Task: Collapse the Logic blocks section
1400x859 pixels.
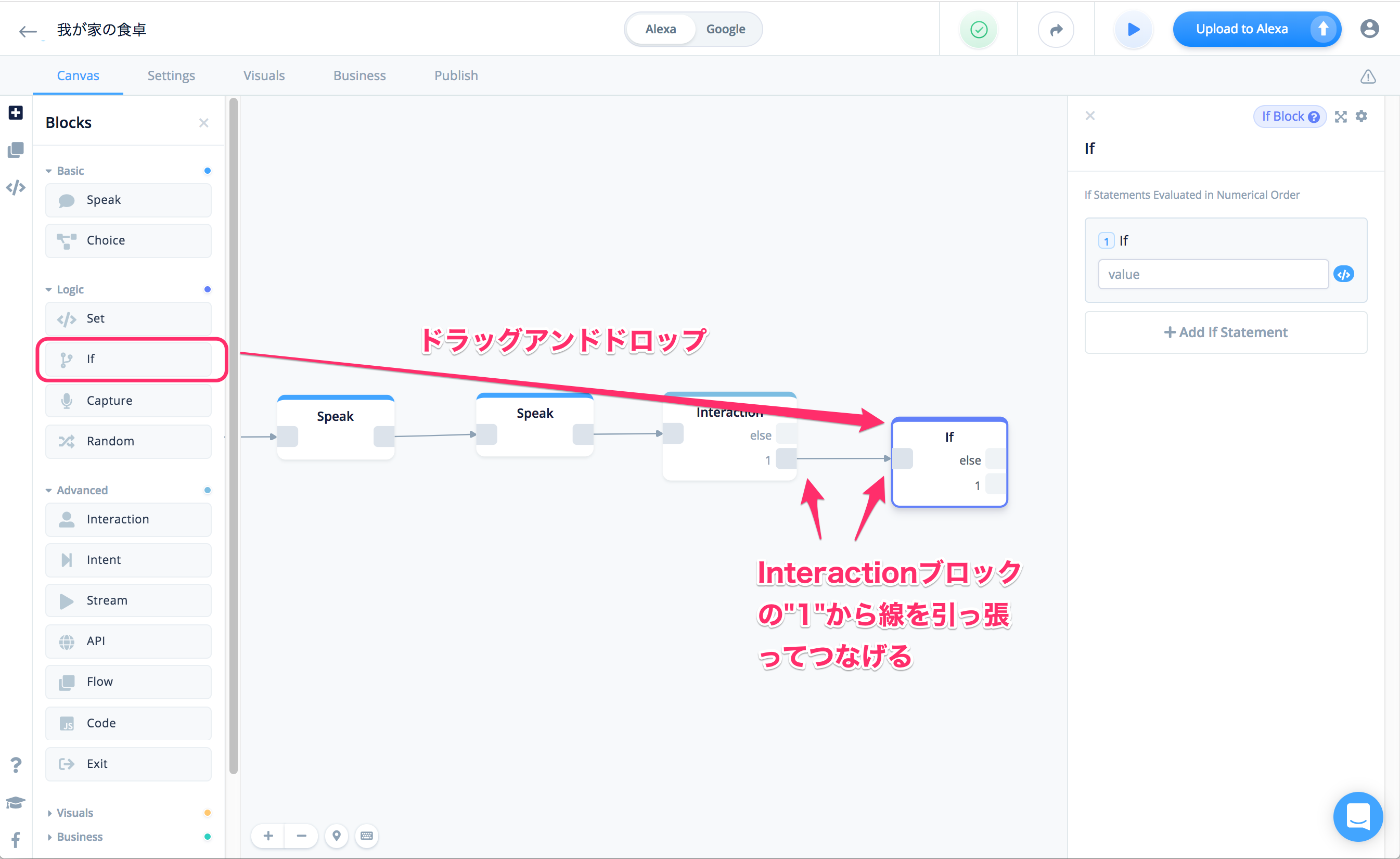Action: [x=69, y=290]
